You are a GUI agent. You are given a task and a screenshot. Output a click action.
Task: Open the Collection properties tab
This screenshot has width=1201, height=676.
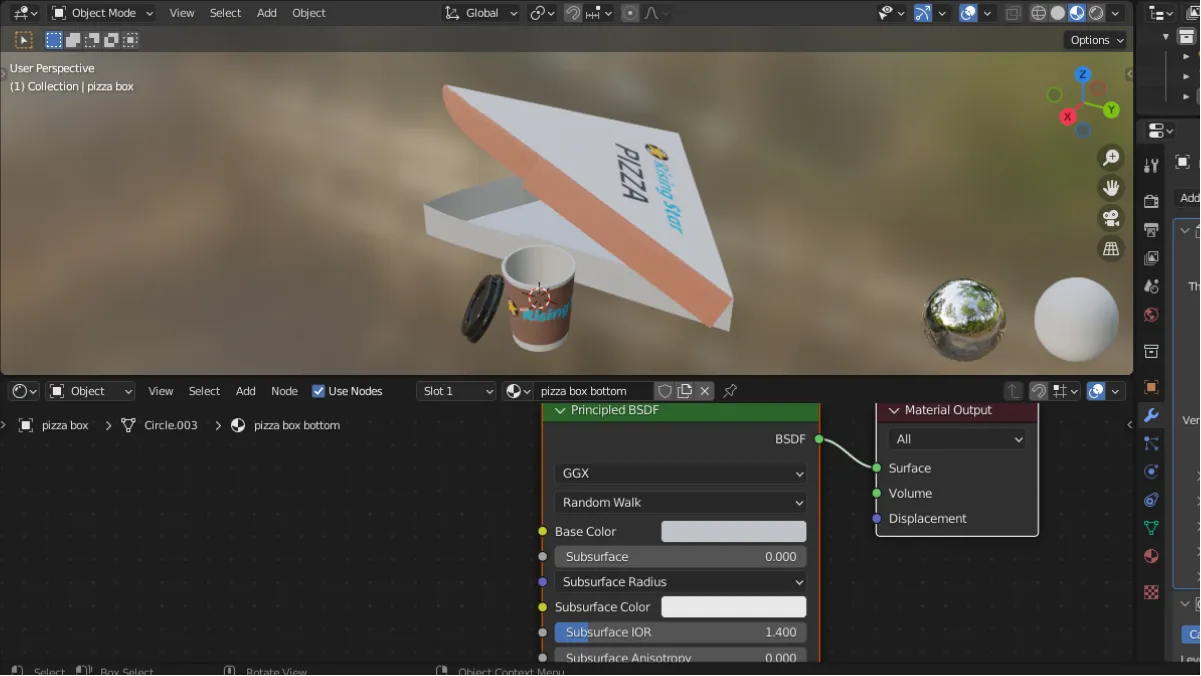tap(1151, 351)
